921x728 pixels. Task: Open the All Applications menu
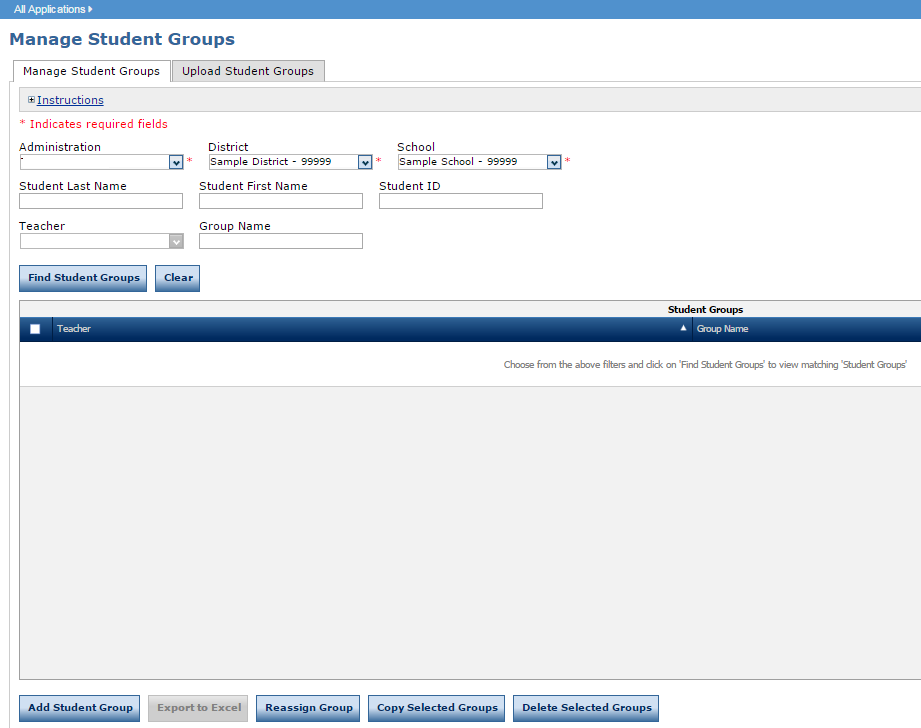53,9
